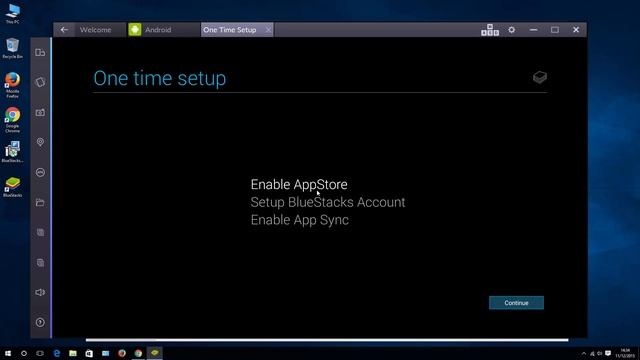Viewport: 640px width, 360px height.
Task: Open the Mozilla Firefox desktop shortcut
Action: [x=13, y=85]
